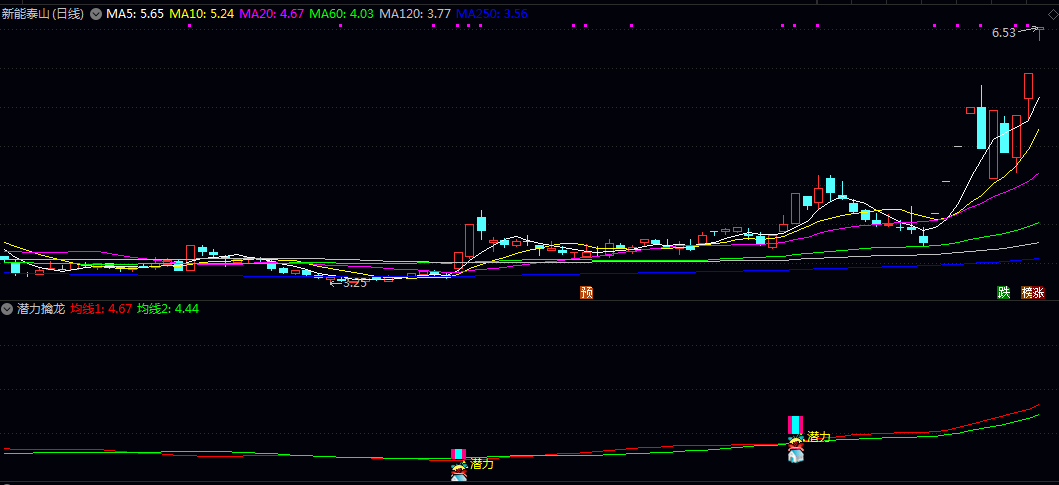The height and width of the screenshot is (485, 1059).
Task: Click the 均线2: 4.44 label
Action: 168,309
